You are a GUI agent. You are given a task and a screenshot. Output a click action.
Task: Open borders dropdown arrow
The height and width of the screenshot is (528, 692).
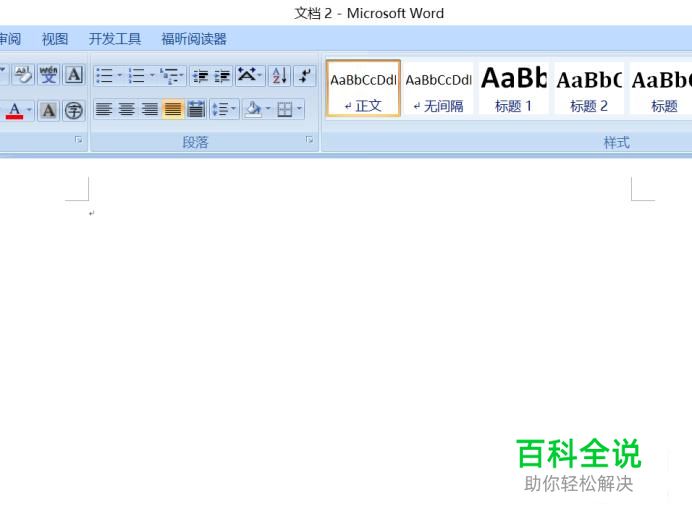click(x=300, y=109)
